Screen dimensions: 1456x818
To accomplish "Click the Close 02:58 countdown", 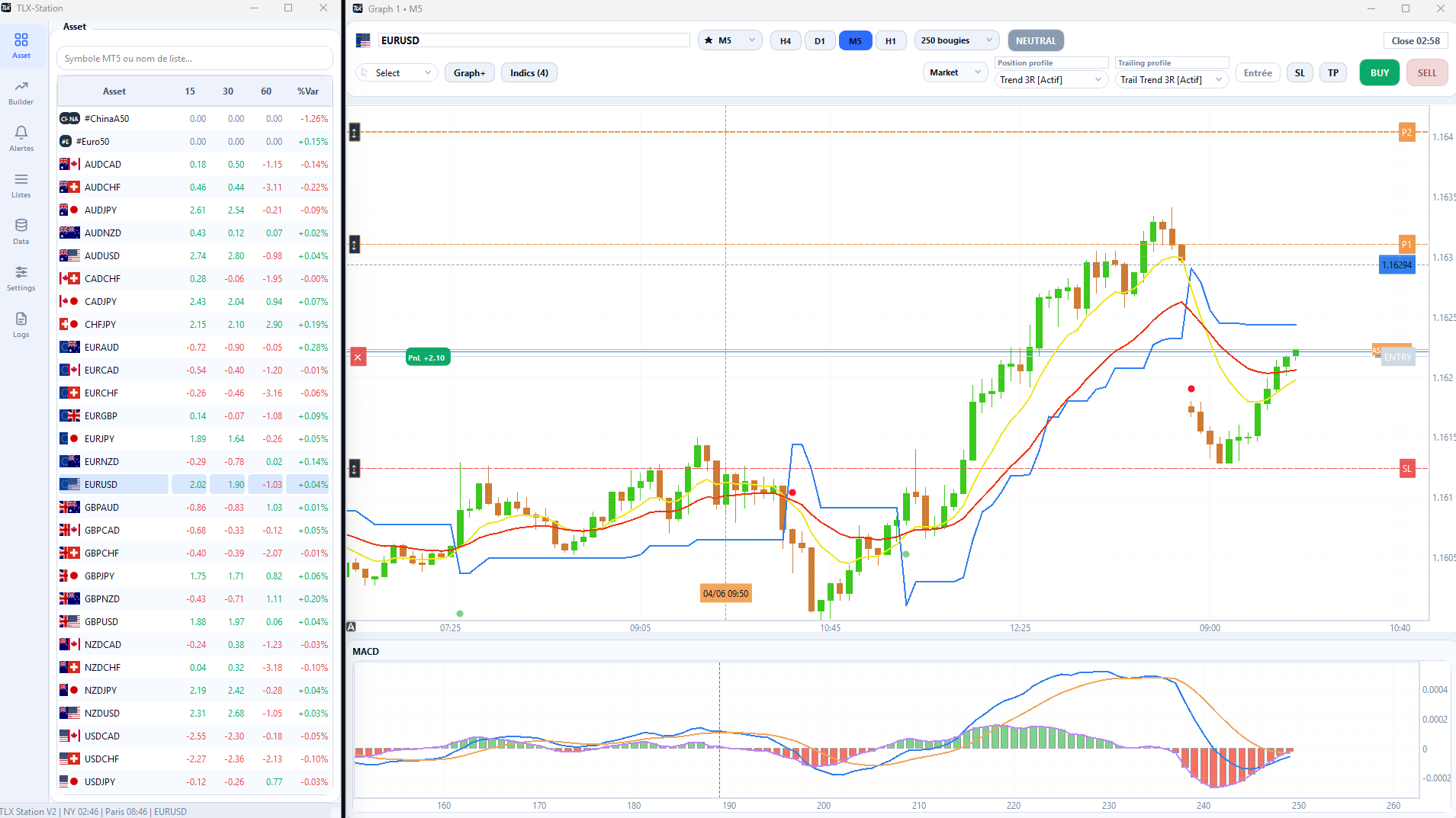I will [1416, 41].
